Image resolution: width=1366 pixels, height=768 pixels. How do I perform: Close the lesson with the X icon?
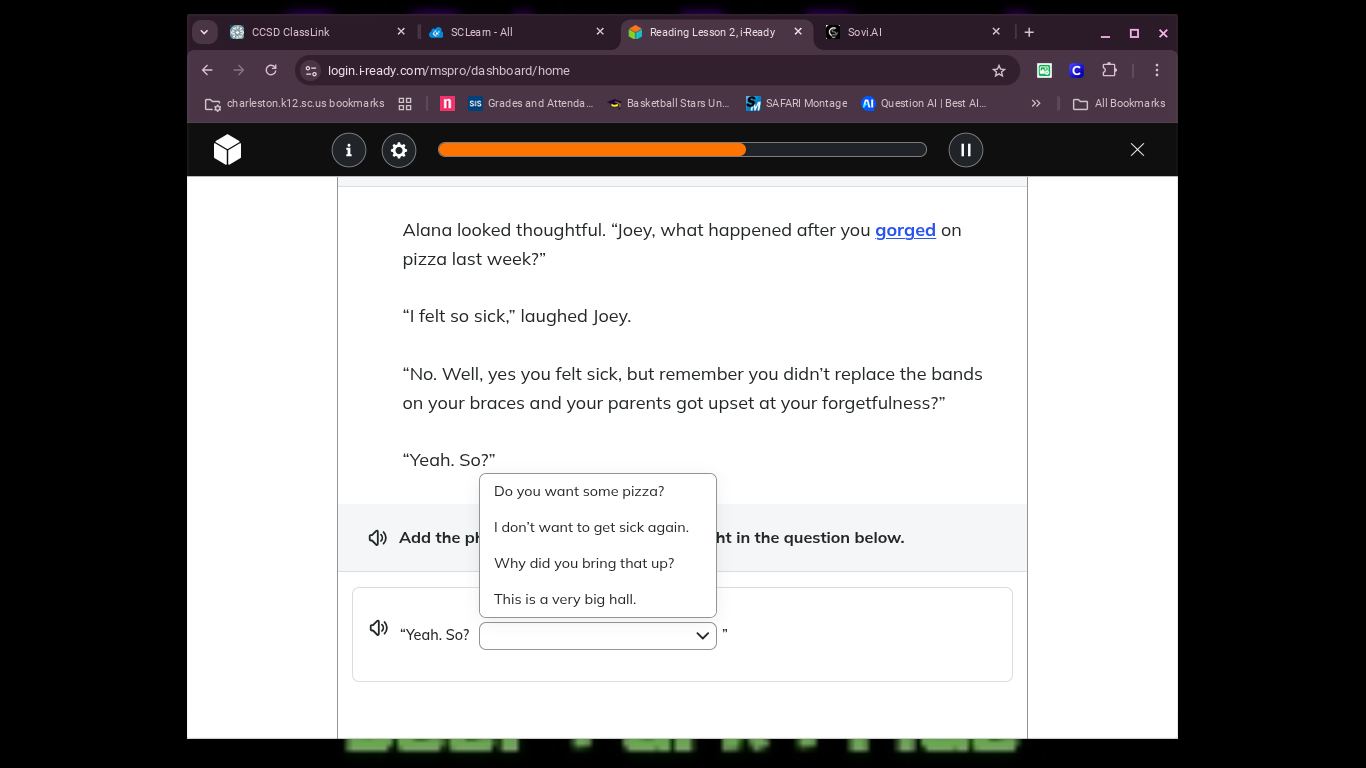pyautogui.click(x=1137, y=150)
